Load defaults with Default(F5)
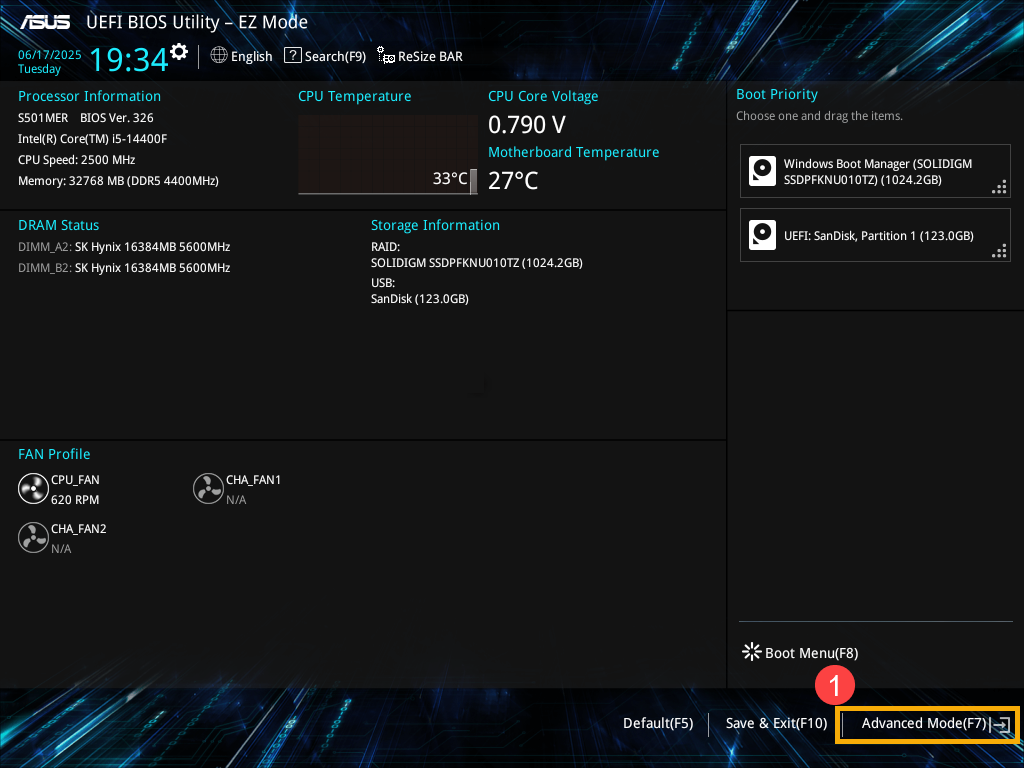The image size is (1024, 768). (x=658, y=724)
